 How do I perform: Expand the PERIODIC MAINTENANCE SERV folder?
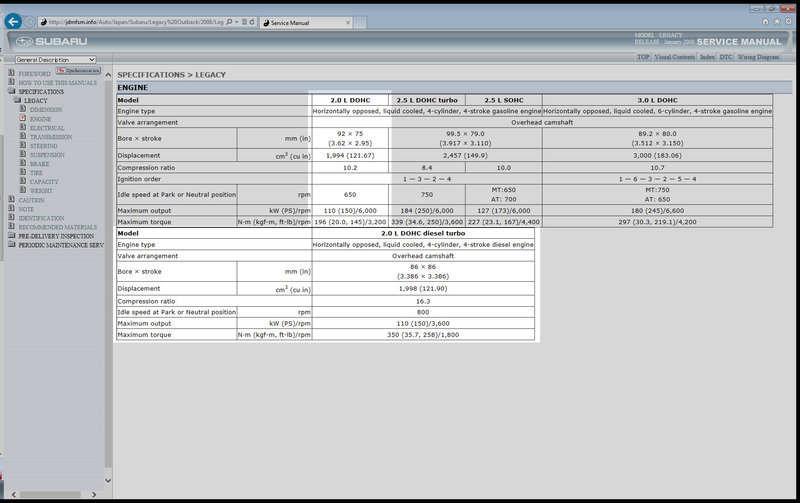point(12,244)
